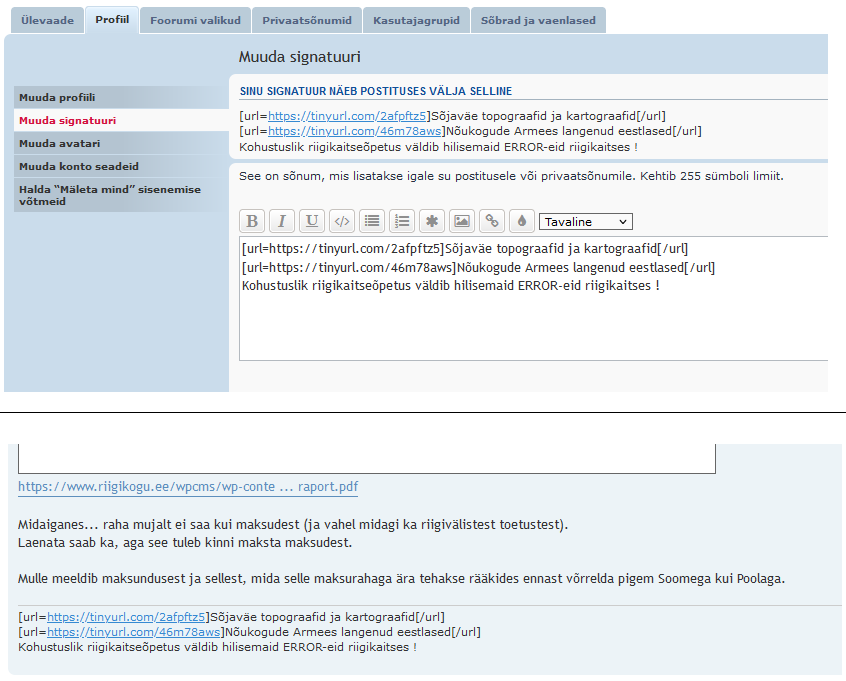Click the riigikogu.ee raport.pdf link

coord(187,488)
